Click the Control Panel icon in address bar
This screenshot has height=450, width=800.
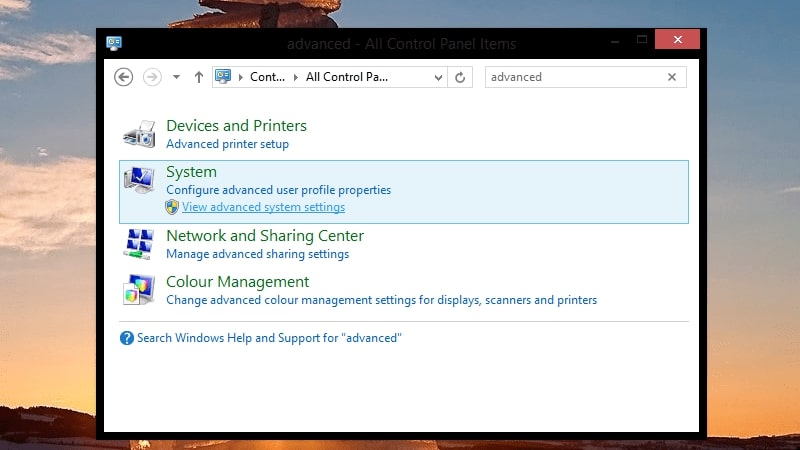click(224, 77)
